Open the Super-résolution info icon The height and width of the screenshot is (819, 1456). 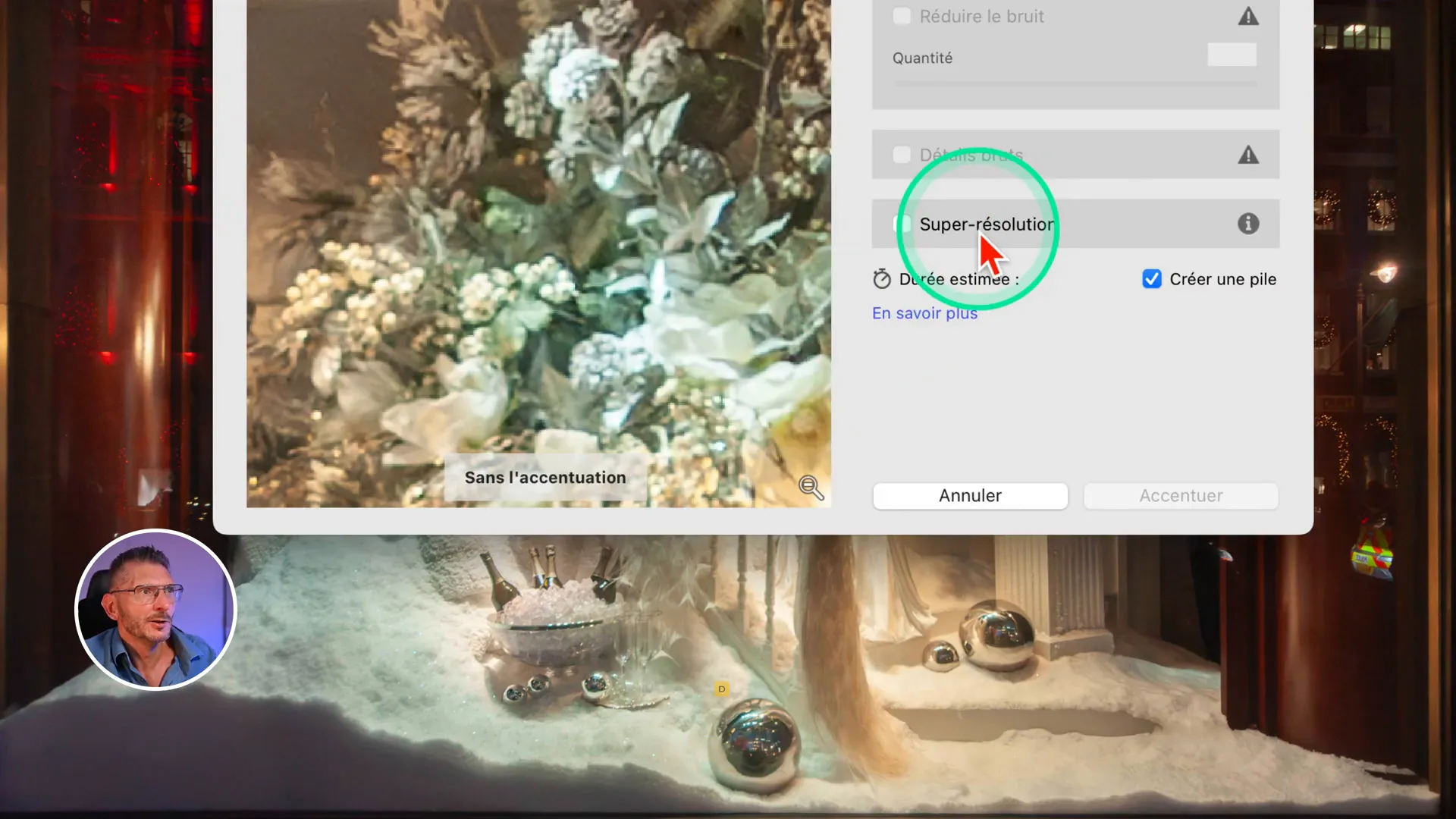[1248, 224]
